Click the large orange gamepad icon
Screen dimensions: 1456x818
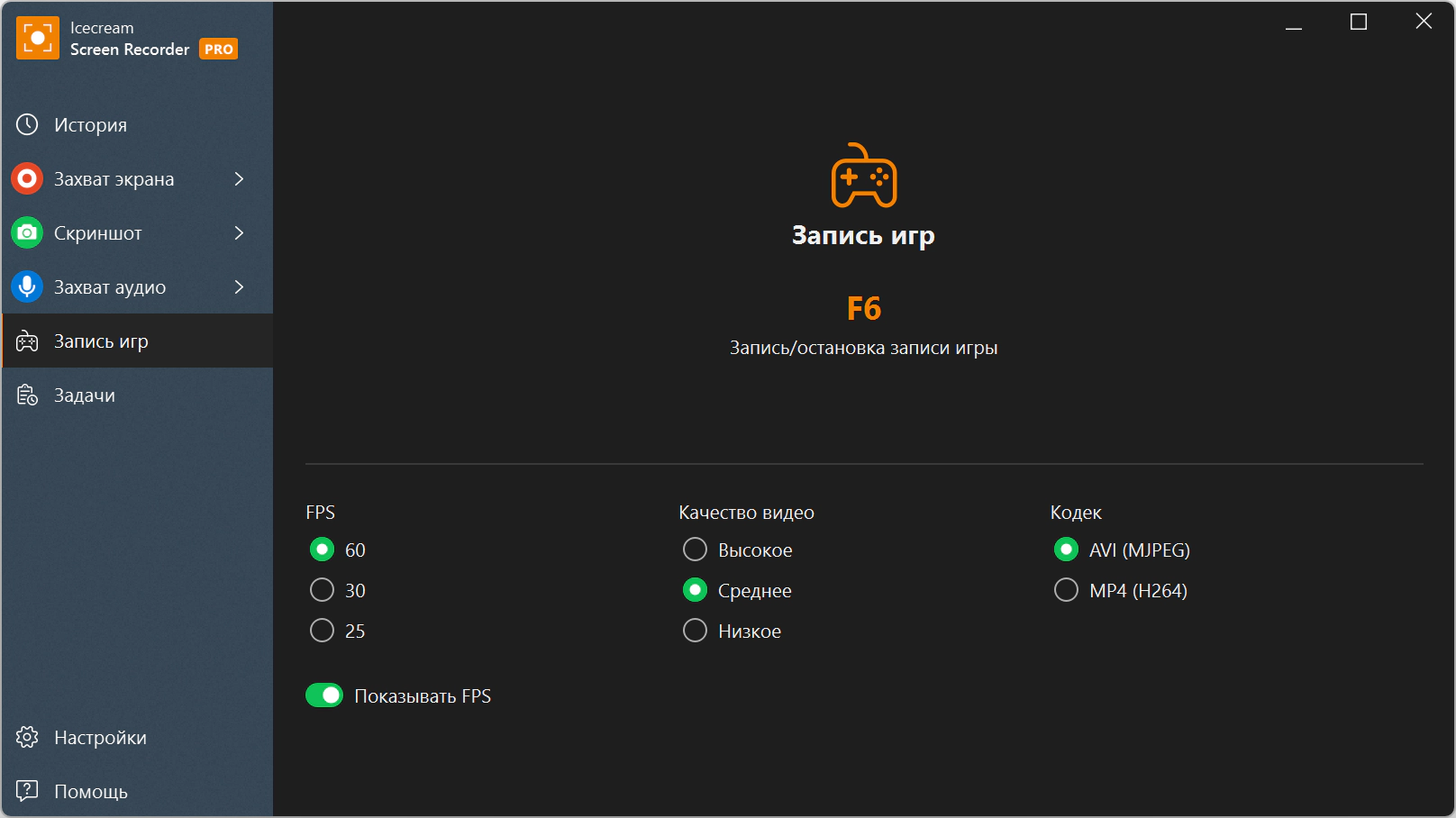click(x=864, y=176)
